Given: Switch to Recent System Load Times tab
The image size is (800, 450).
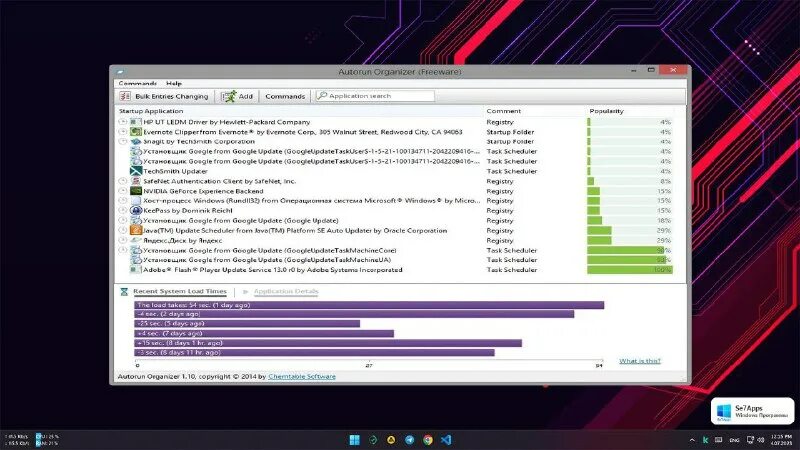Looking at the screenshot, I should pyautogui.click(x=180, y=291).
